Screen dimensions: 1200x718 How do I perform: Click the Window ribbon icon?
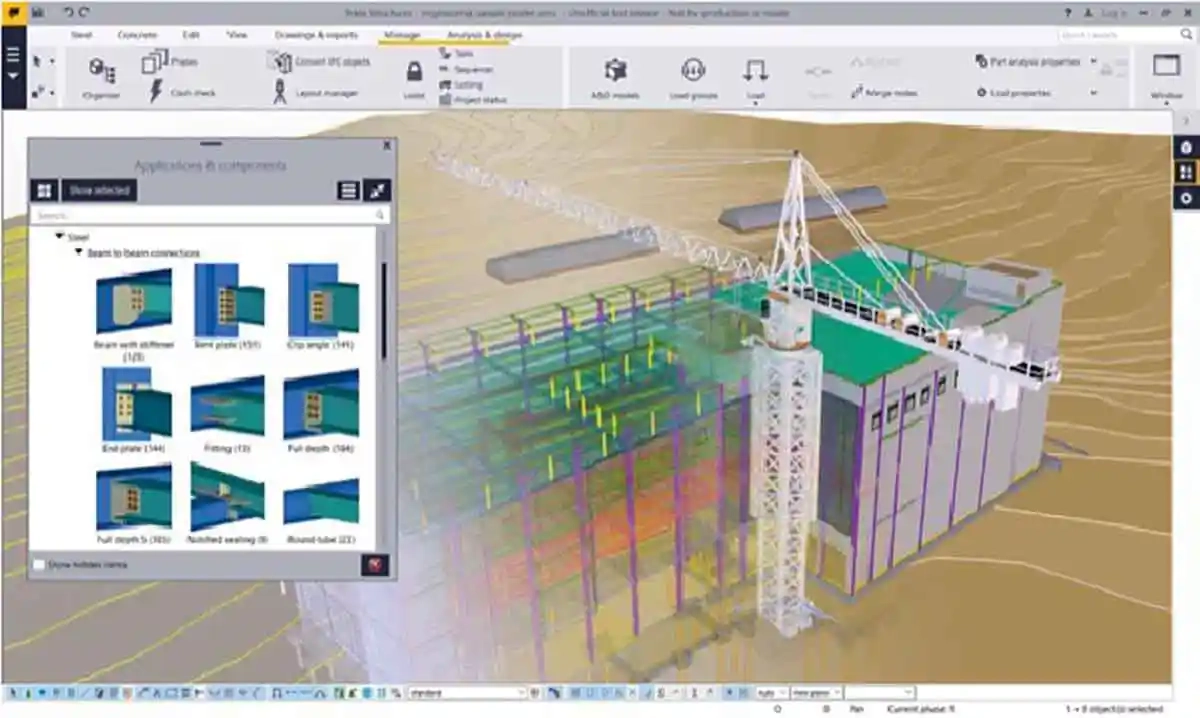click(1166, 68)
